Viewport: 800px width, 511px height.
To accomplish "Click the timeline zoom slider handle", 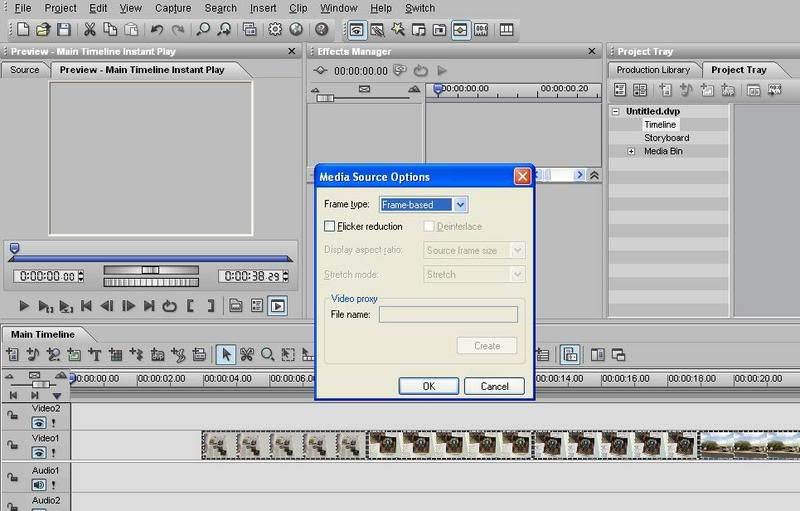I will pos(40,385).
